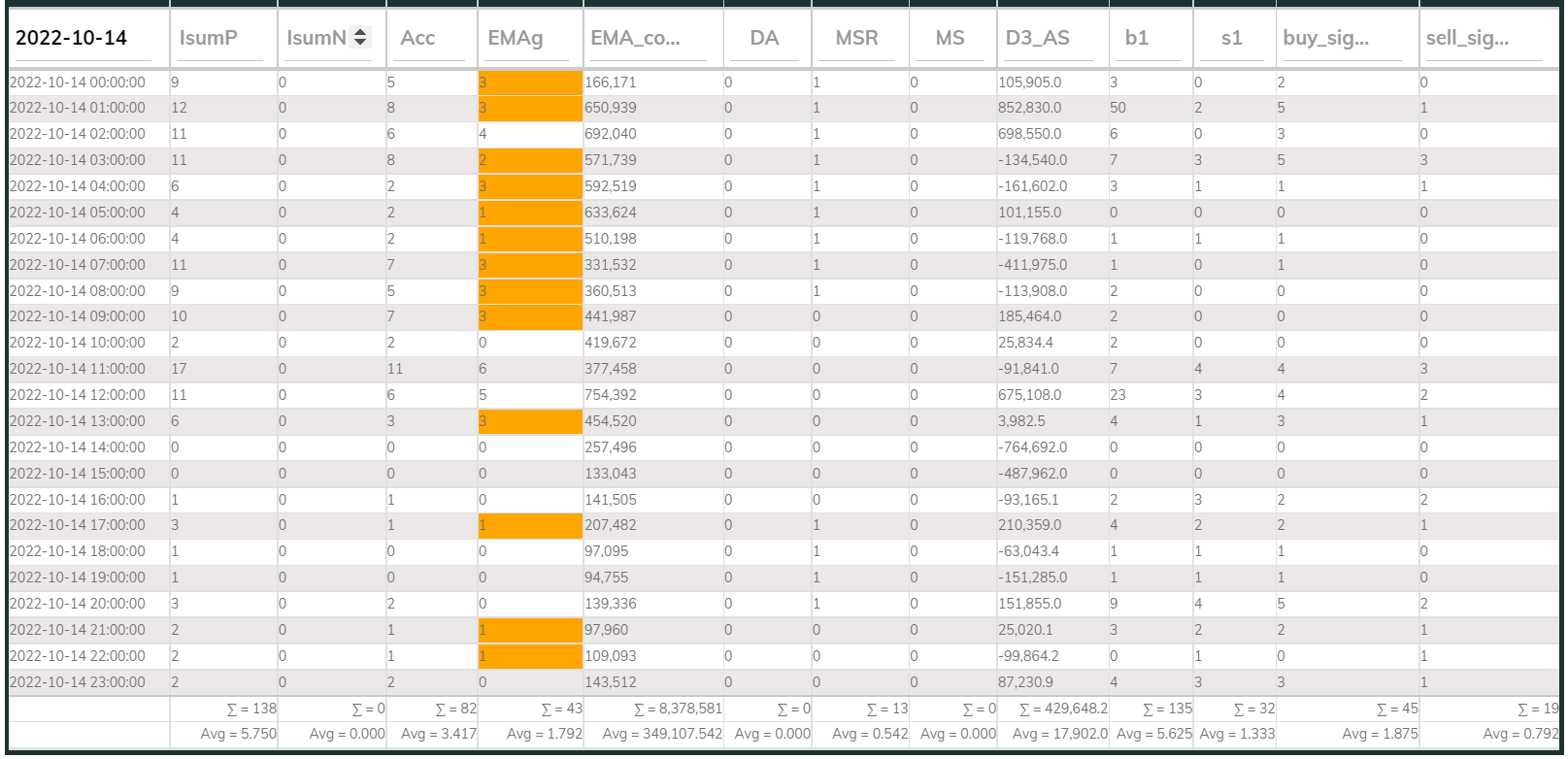Click the orange EMAg cell at 17:00:00
This screenshot has height=759, width=1568.
click(x=530, y=525)
